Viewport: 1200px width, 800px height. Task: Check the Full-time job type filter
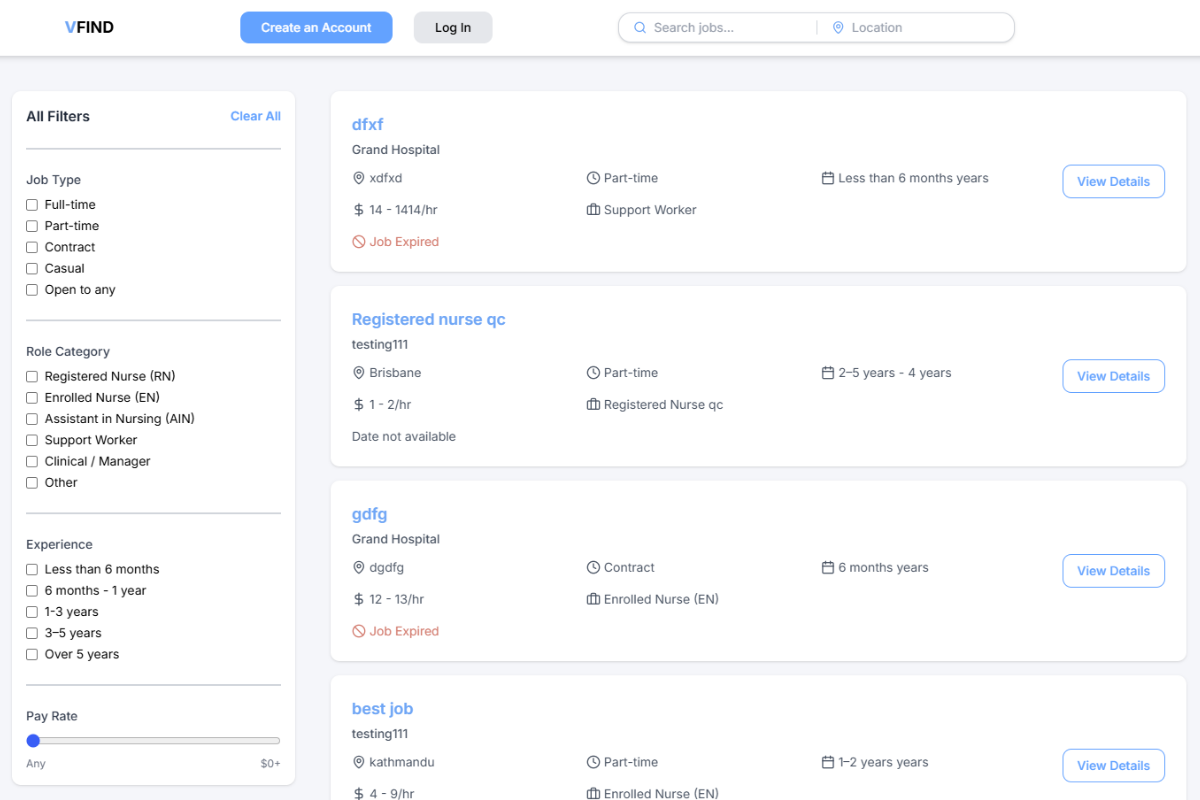point(32,205)
